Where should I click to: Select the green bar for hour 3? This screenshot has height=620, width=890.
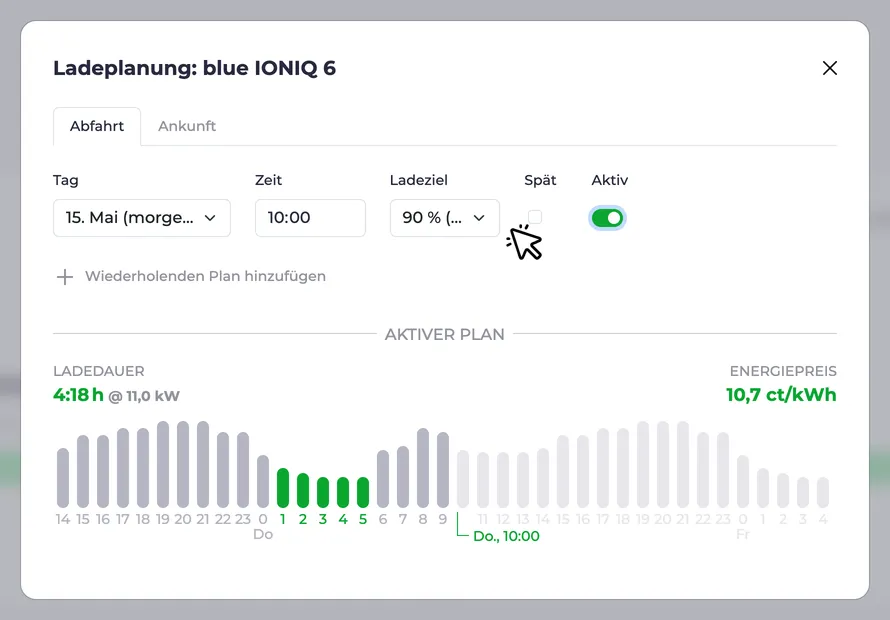pos(323,492)
